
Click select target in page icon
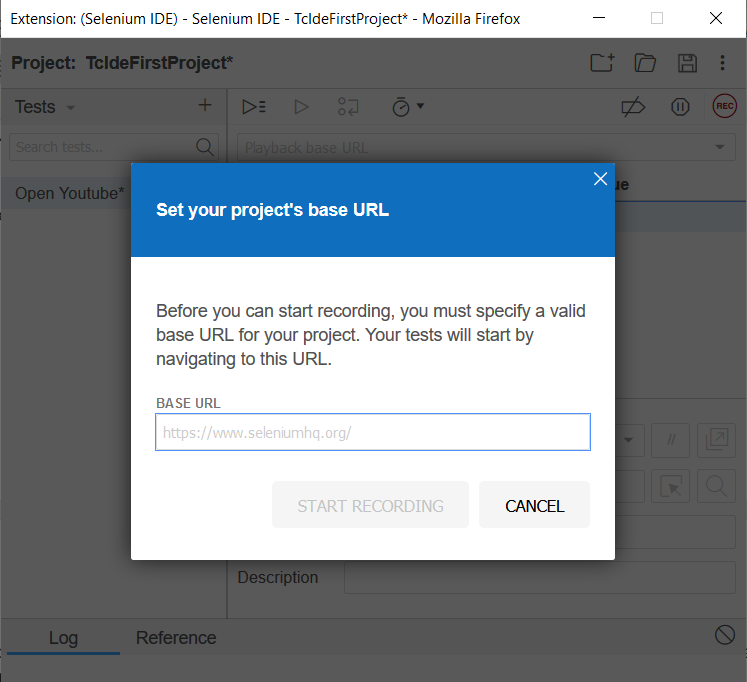671,486
